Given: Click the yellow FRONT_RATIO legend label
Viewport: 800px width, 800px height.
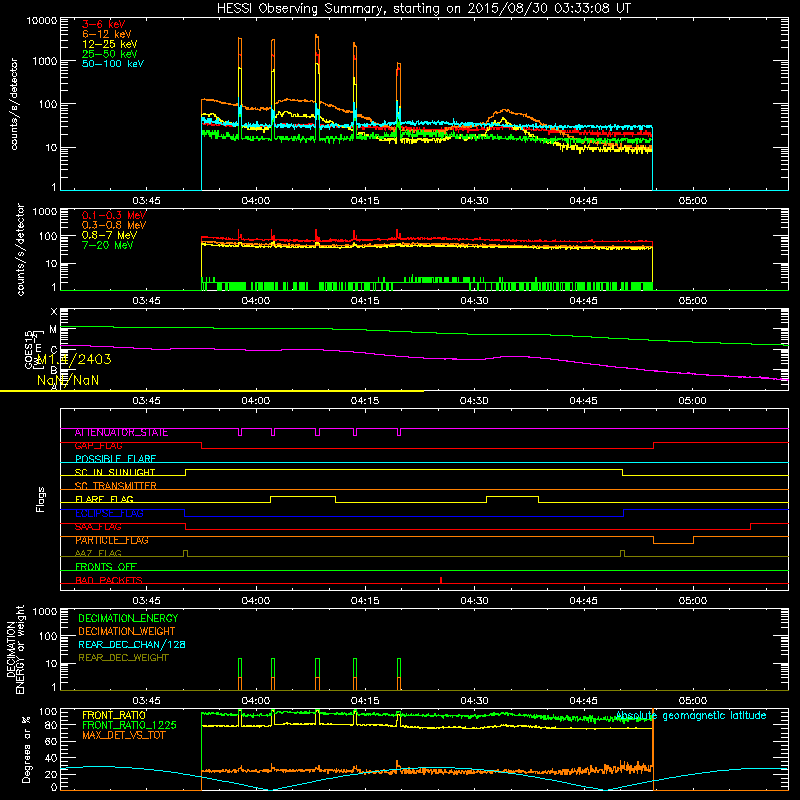Looking at the screenshot, I should [x=114, y=715].
